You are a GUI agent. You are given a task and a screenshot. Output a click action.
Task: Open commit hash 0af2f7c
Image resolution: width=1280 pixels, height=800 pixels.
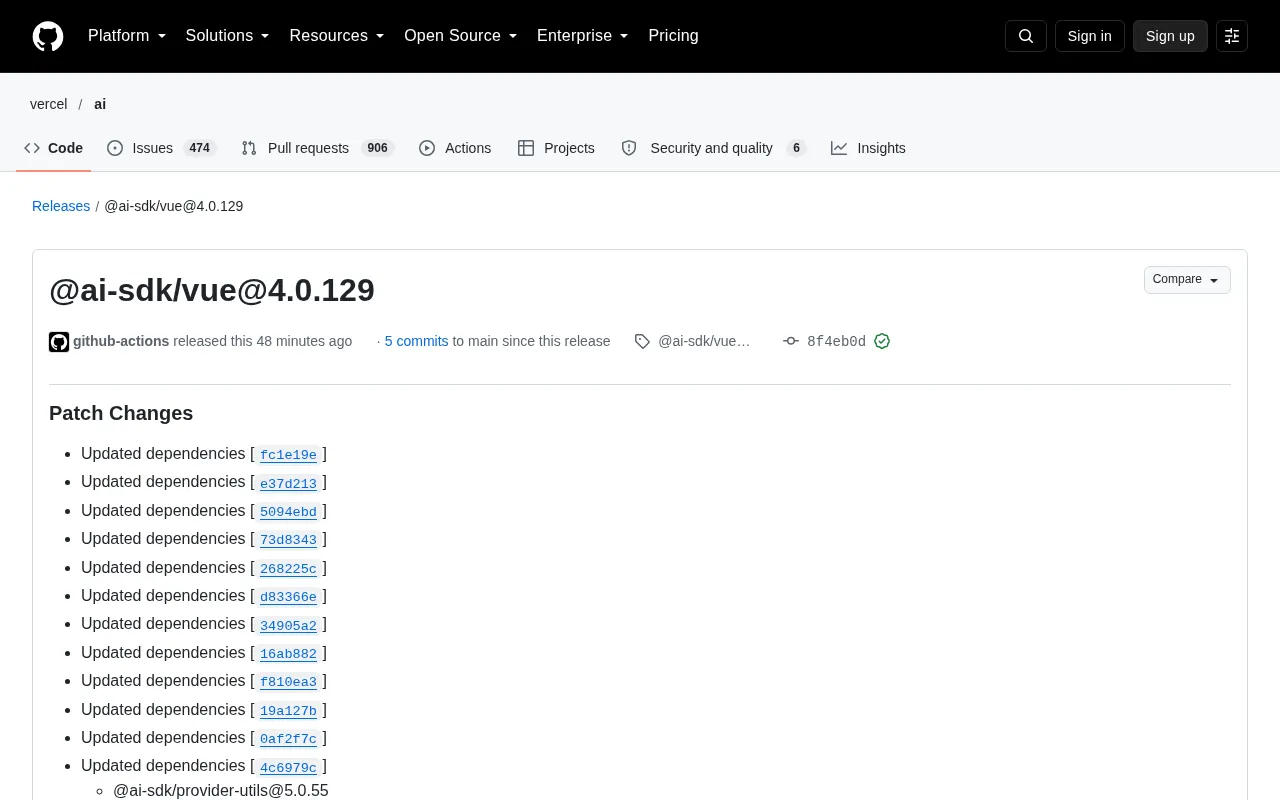pyautogui.click(x=288, y=739)
